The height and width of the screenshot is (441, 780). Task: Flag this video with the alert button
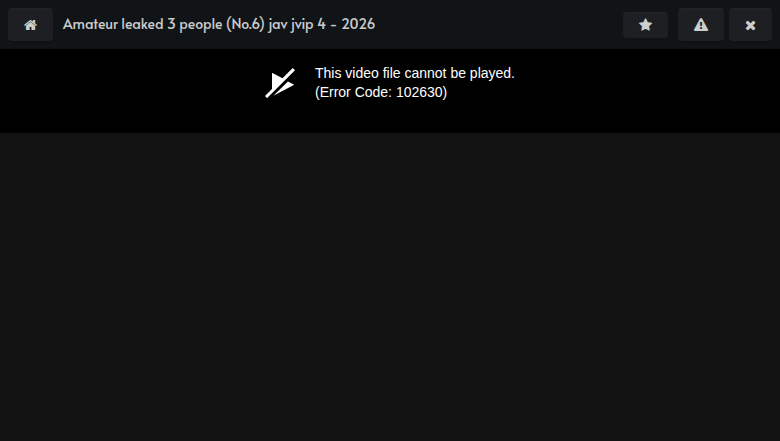click(x=701, y=25)
